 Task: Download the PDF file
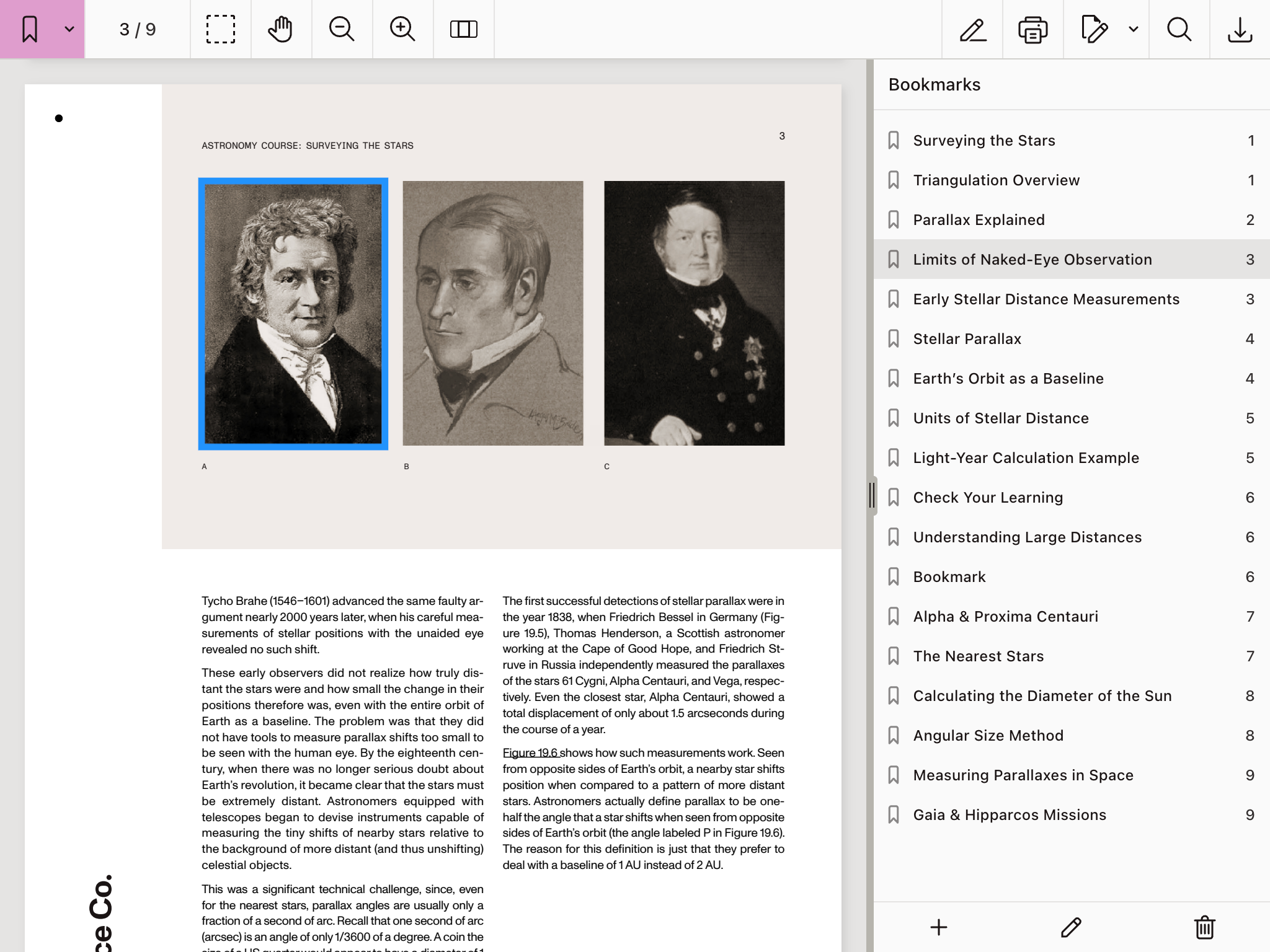1239,29
